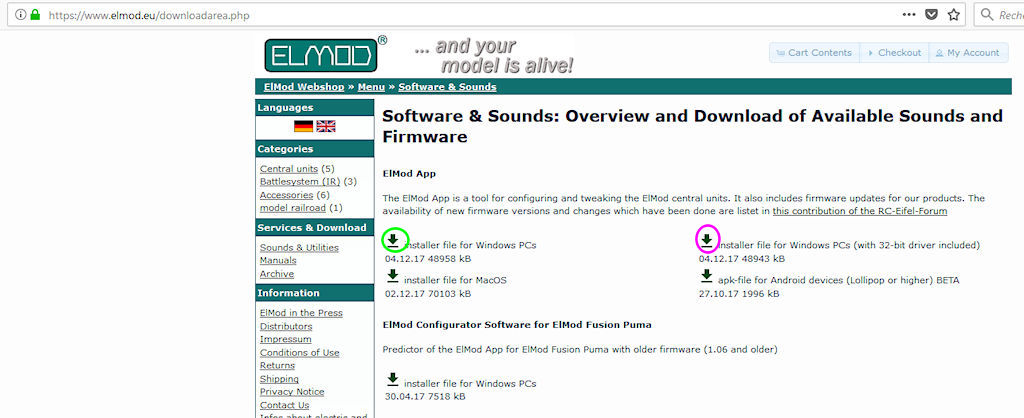Click 'apk-file for Android devices' text

pos(839,280)
